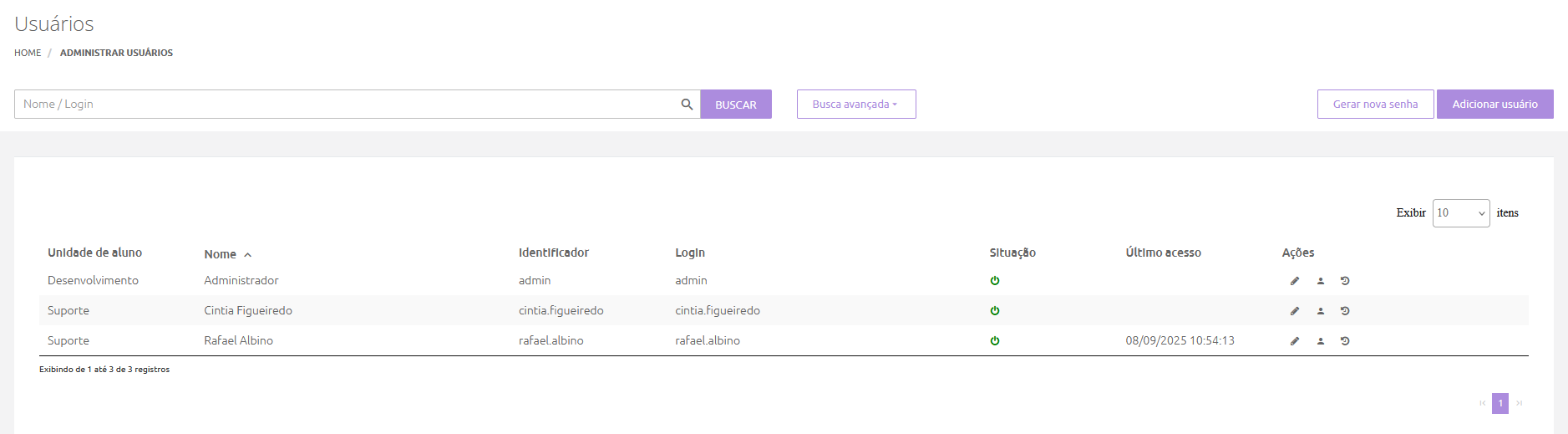The height and width of the screenshot is (434, 1568).
Task: Click the user profile icon for Administrador
Action: pos(1321,281)
